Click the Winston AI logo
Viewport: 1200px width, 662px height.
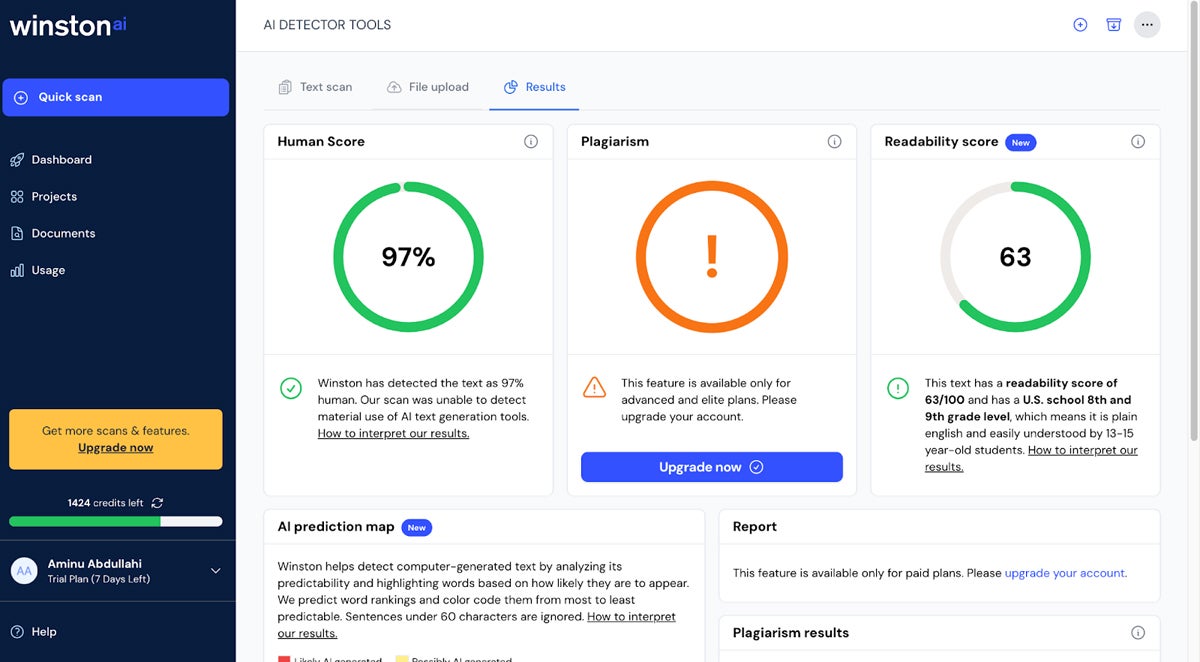coord(68,26)
